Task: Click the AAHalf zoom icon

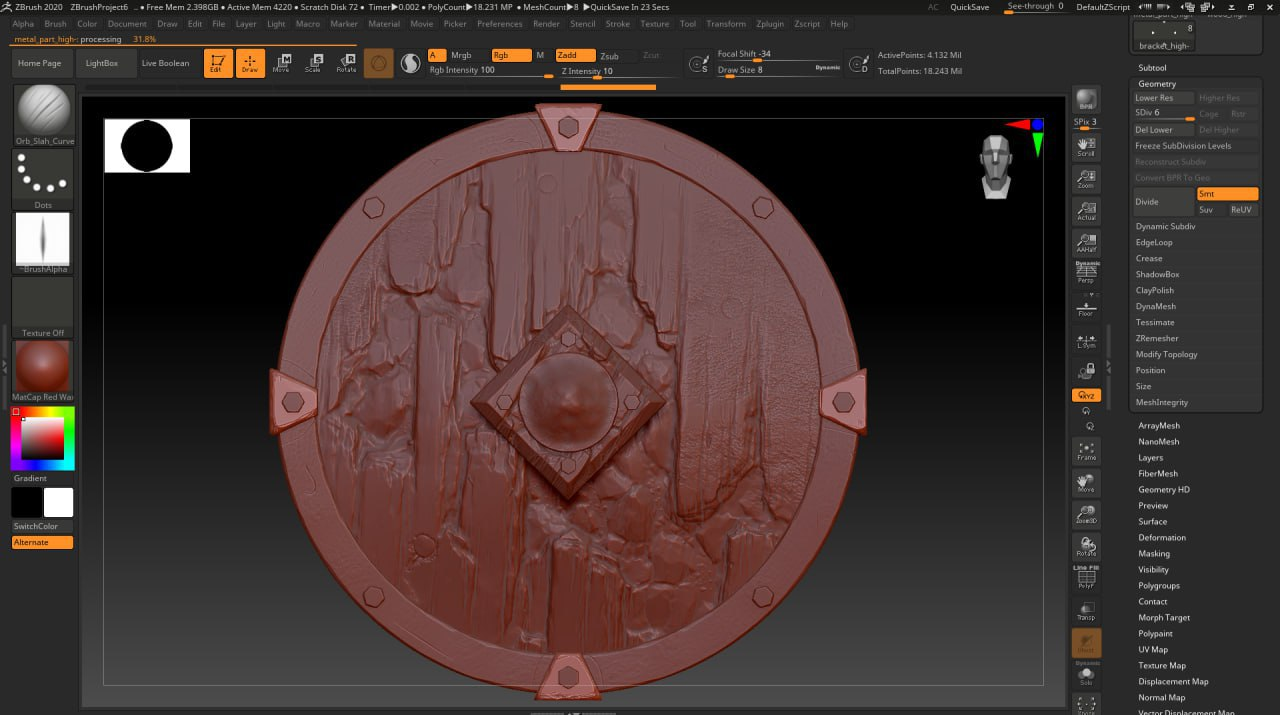Action: click(1086, 242)
